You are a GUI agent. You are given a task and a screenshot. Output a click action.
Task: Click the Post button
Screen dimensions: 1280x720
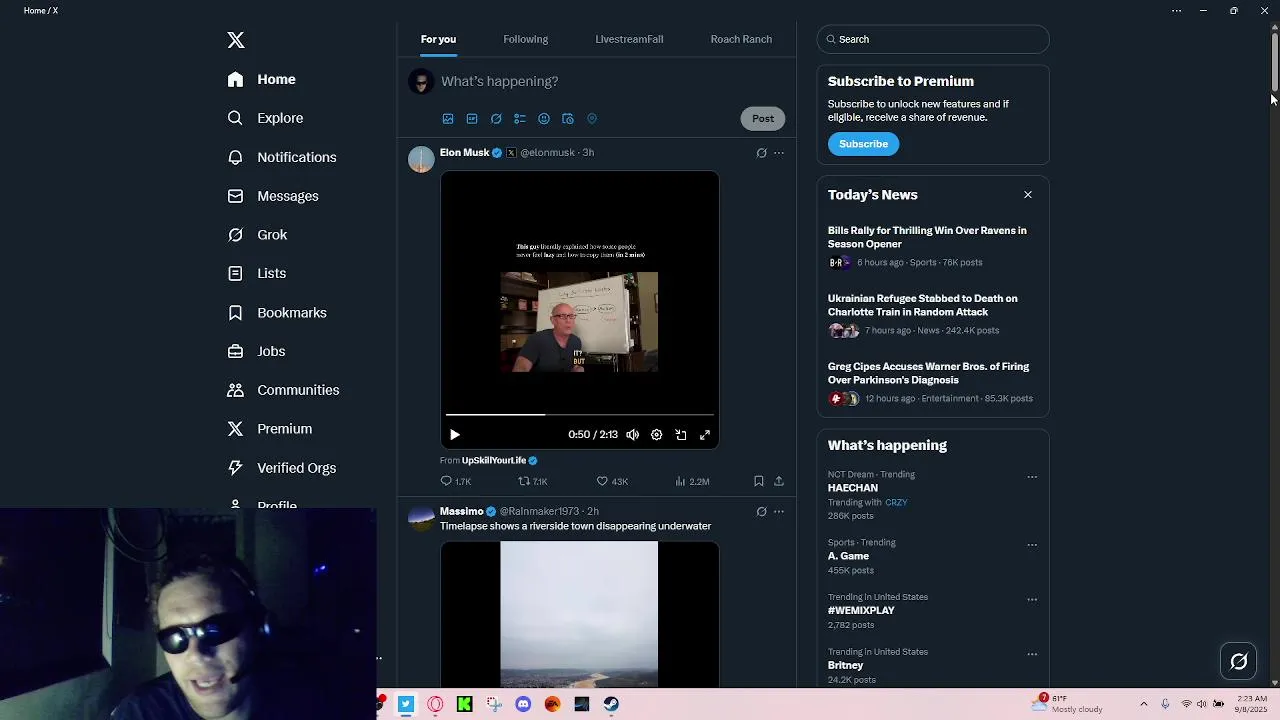coord(763,119)
